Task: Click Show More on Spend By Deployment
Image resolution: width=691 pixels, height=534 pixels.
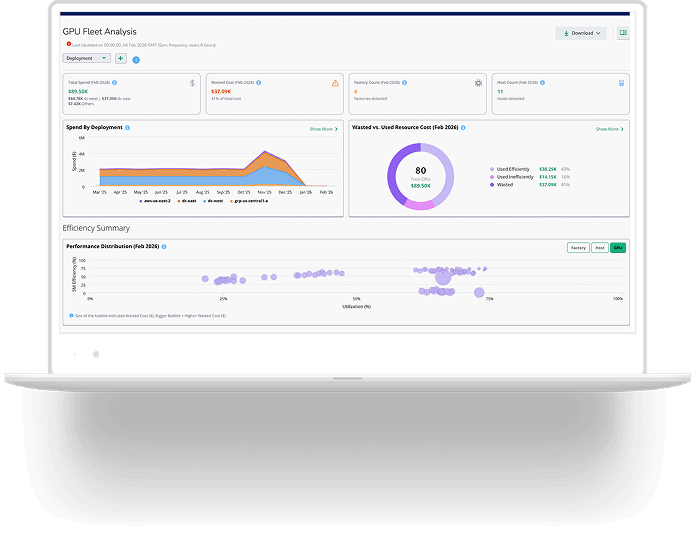Action: 323,129
